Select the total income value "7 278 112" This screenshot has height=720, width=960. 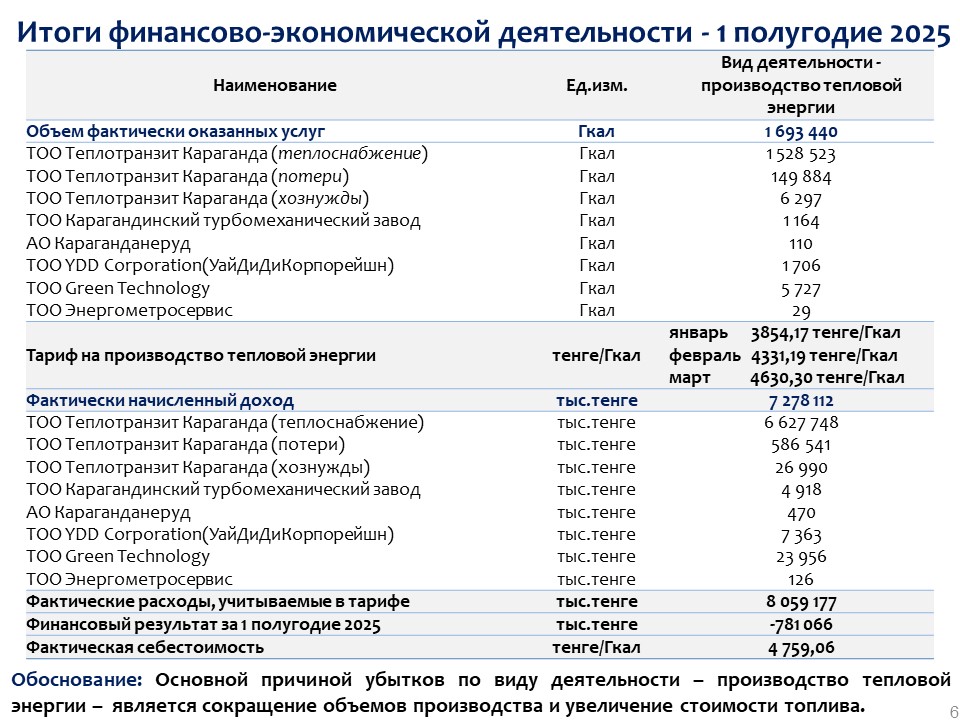tap(801, 401)
